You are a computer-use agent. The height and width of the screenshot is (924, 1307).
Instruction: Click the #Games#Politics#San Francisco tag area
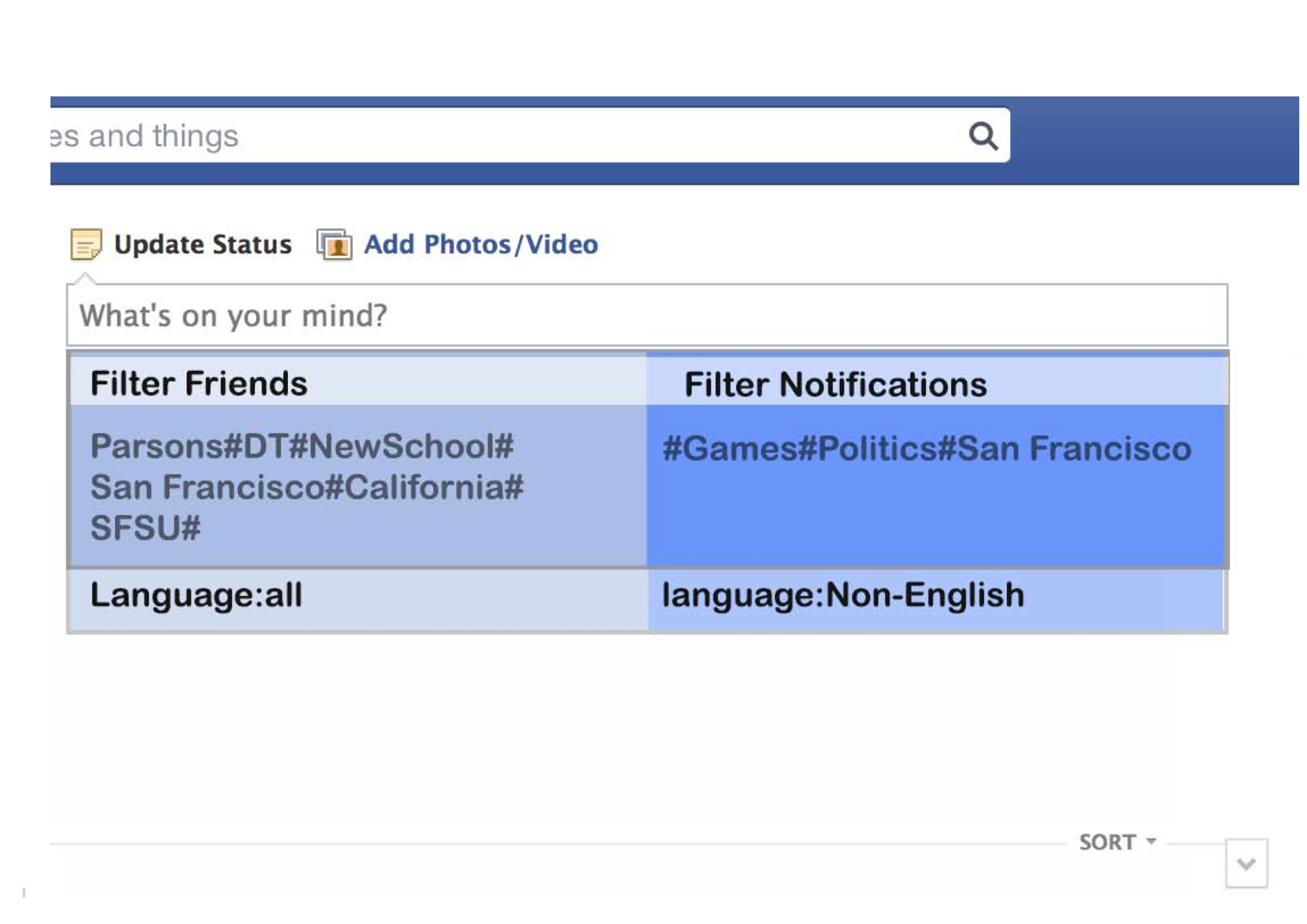tap(936, 486)
